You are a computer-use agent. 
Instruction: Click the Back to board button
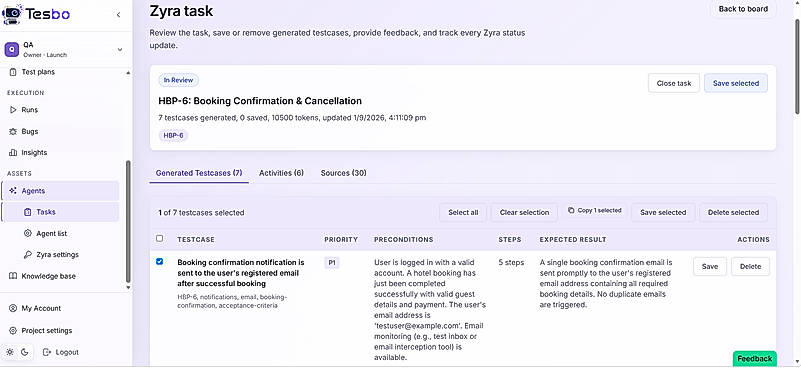[743, 9]
